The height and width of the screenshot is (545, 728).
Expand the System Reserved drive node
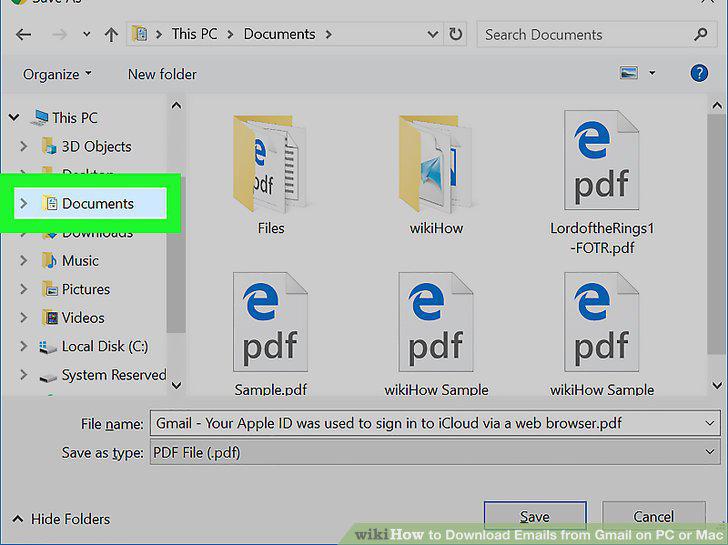click(x=24, y=375)
